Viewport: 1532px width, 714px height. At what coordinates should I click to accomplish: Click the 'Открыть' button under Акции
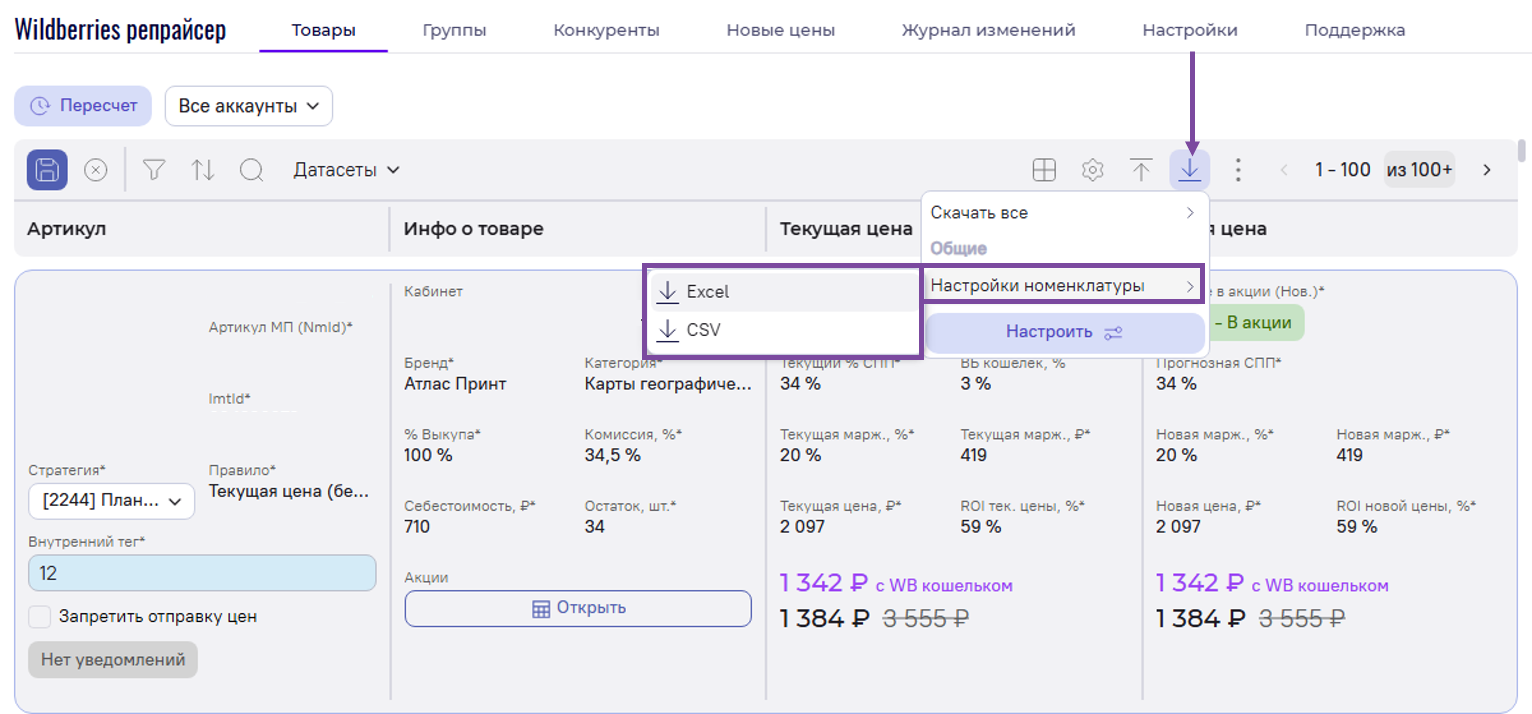pos(578,608)
